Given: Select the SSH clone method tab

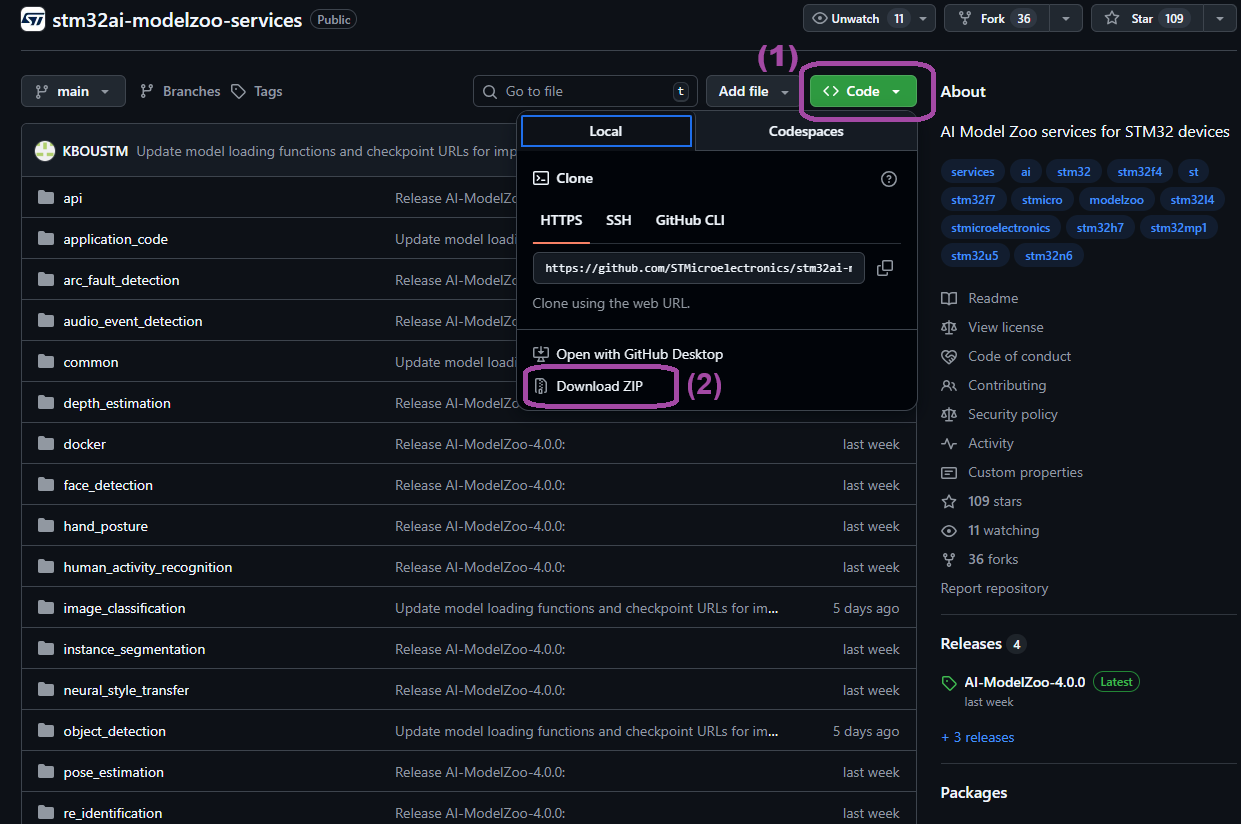Looking at the screenshot, I should pos(619,220).
